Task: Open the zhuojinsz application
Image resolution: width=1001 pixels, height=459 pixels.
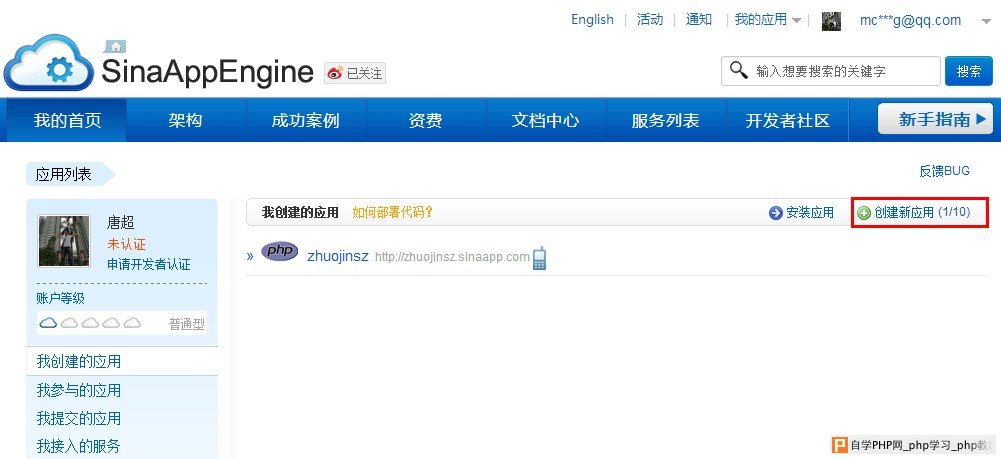Action: tap(338, 257)
